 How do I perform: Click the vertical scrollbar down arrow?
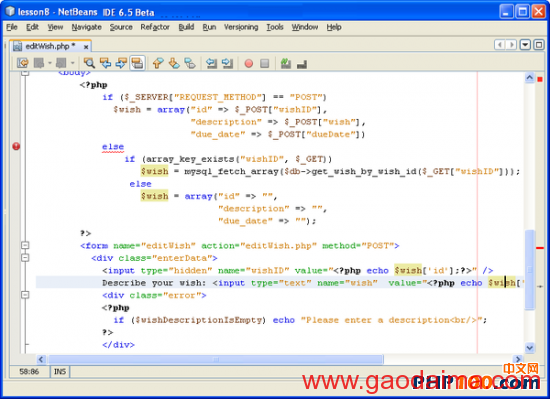click(530, 348)
